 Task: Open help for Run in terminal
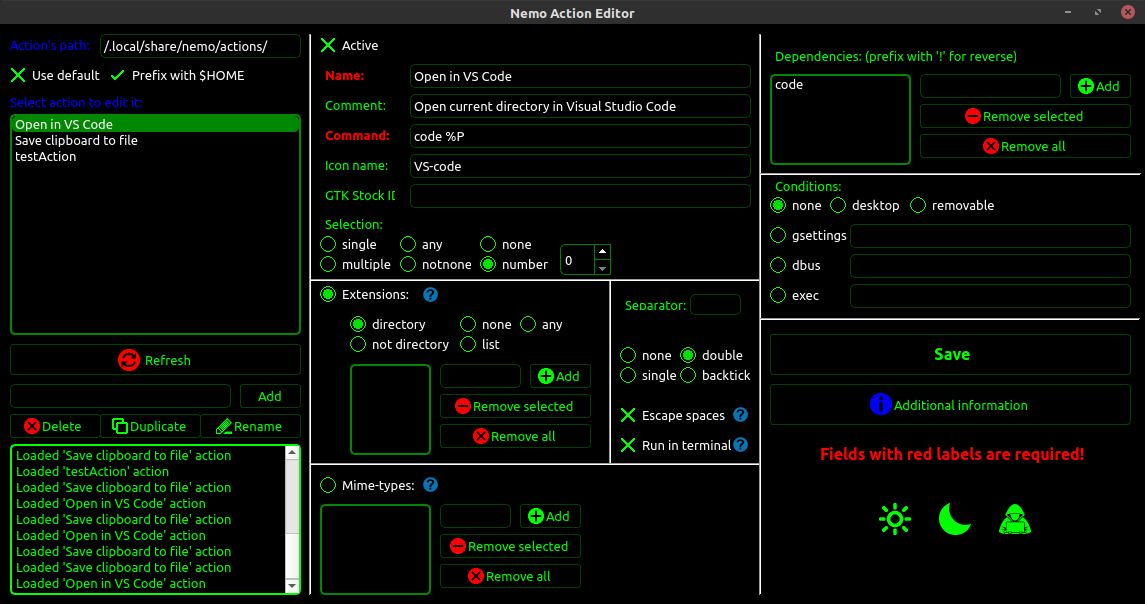pos(739,444)
